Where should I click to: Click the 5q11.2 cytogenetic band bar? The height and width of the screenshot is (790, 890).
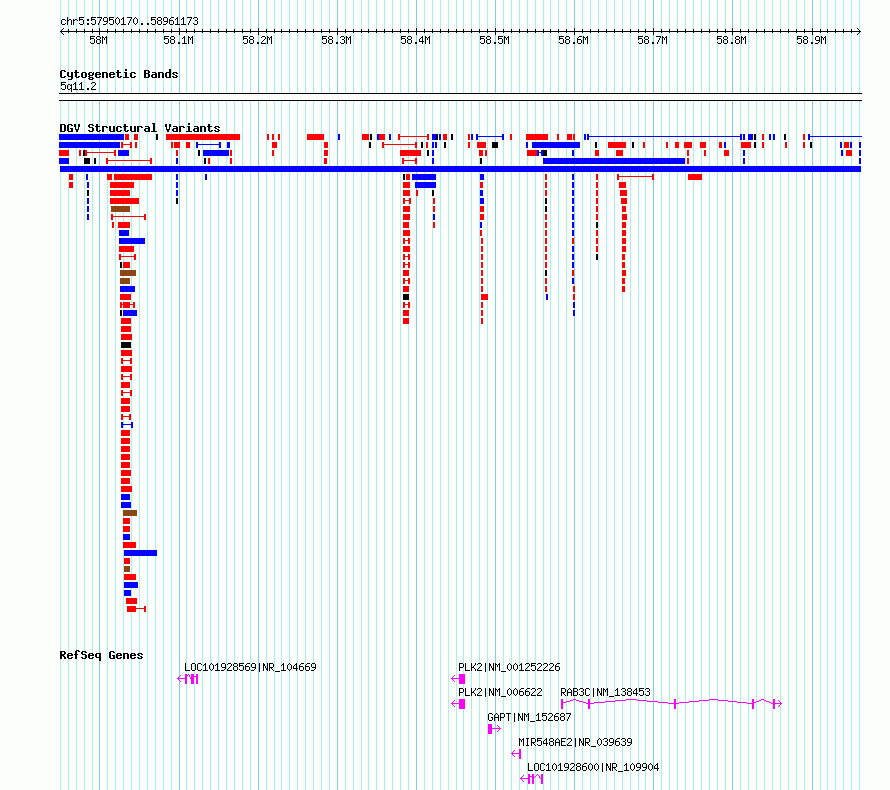(x=460, y=97)
